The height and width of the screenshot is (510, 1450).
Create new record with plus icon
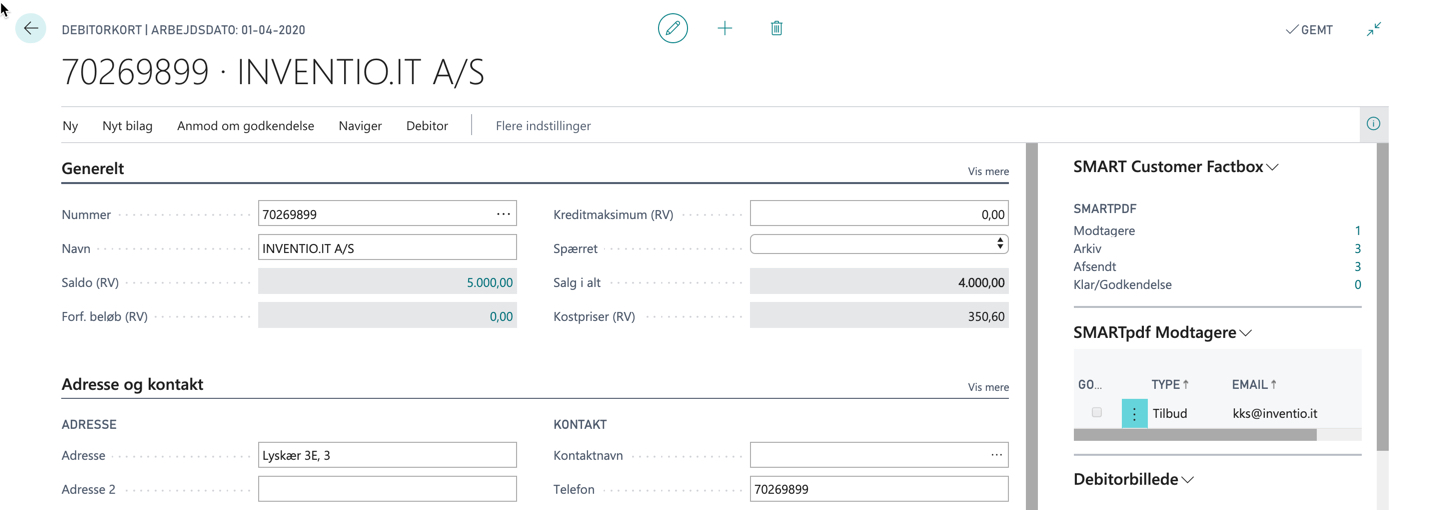(x=725, y=29)
